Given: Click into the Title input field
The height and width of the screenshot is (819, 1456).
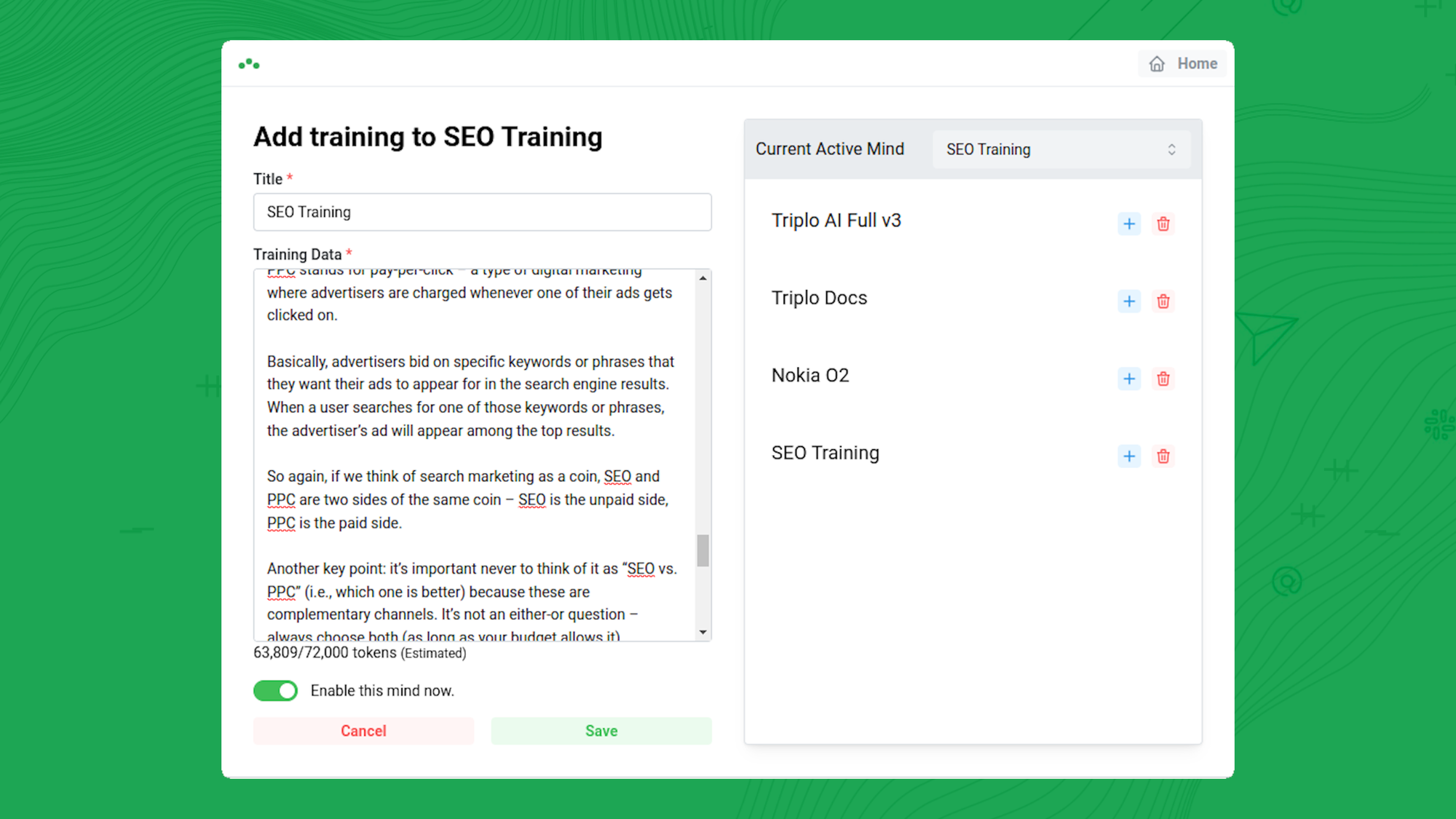Looking at the screenshot, I should click(x=482, y=212).
